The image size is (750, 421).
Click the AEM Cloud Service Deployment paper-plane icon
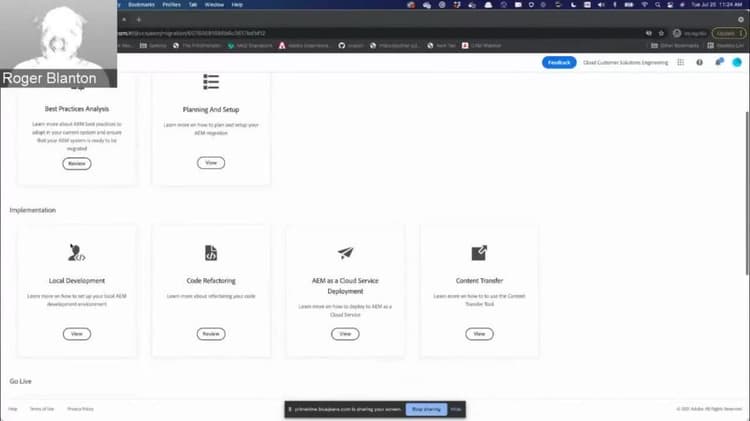click(345, 253)
